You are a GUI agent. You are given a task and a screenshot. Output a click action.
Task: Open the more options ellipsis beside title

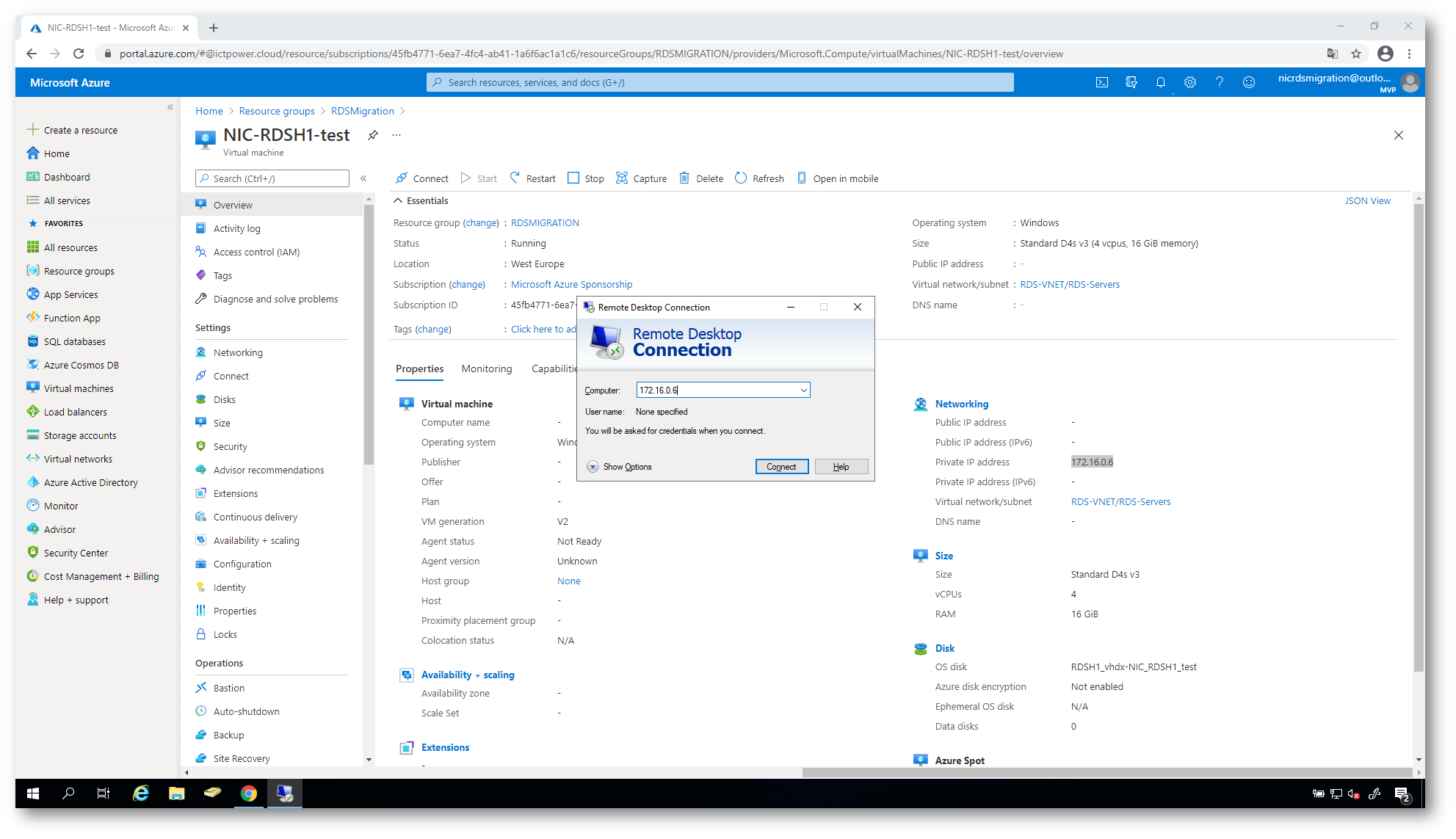pos(396,135)
